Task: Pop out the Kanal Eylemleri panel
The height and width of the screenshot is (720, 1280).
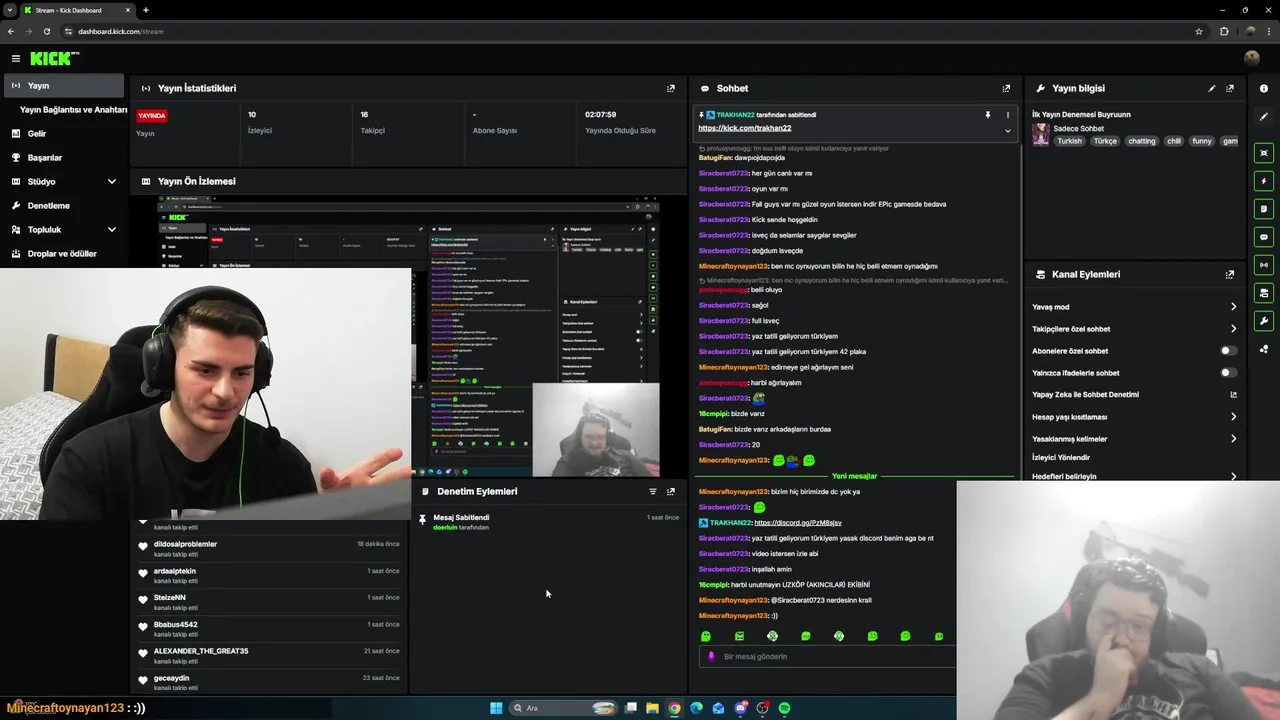Action: coord(1230,274)
